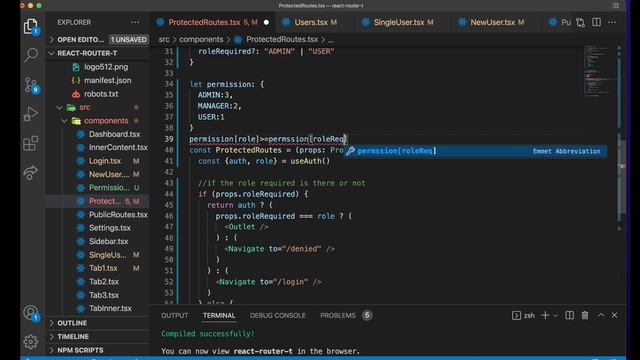Open terminal launch profile dropdown arrow
640x360 pixels.
tap(555, 316)
